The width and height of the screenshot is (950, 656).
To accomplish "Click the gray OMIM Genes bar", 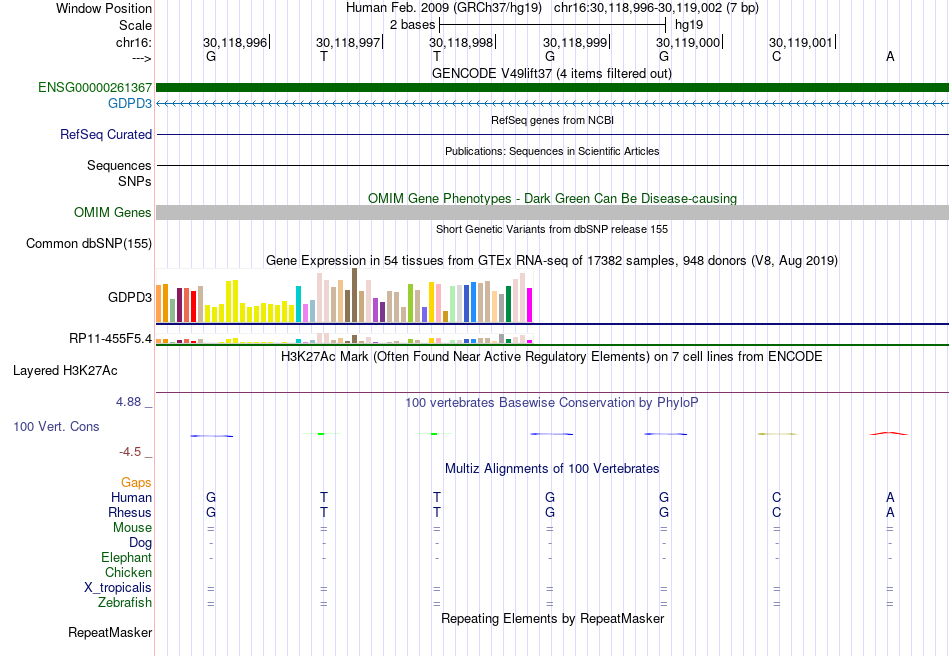I will 552,213.
